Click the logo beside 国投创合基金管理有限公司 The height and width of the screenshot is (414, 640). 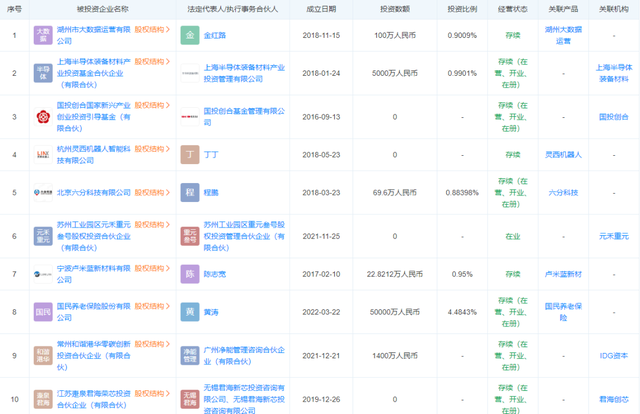190,117
